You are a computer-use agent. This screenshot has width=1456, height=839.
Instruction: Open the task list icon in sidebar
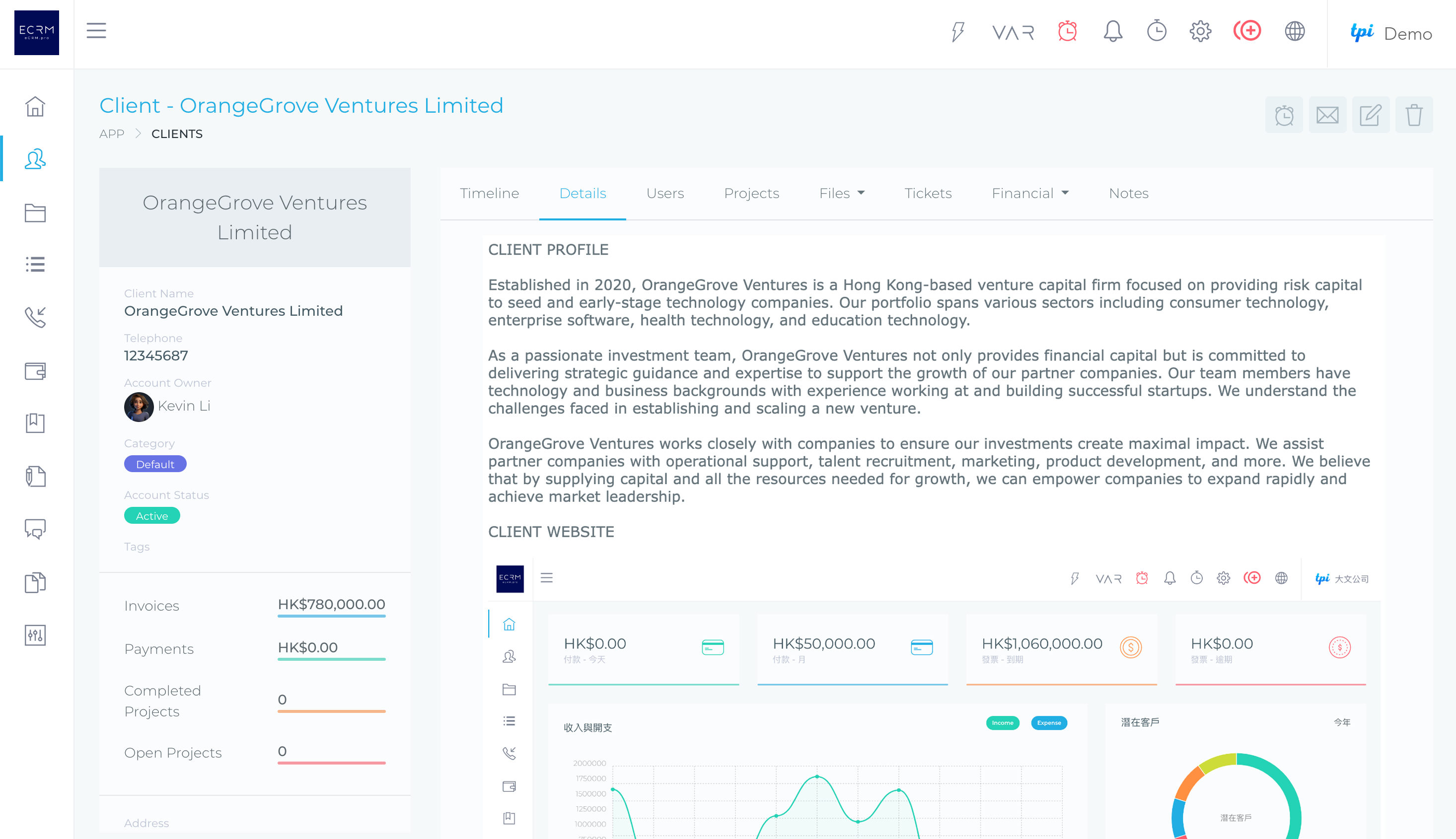tap(35, 264)
